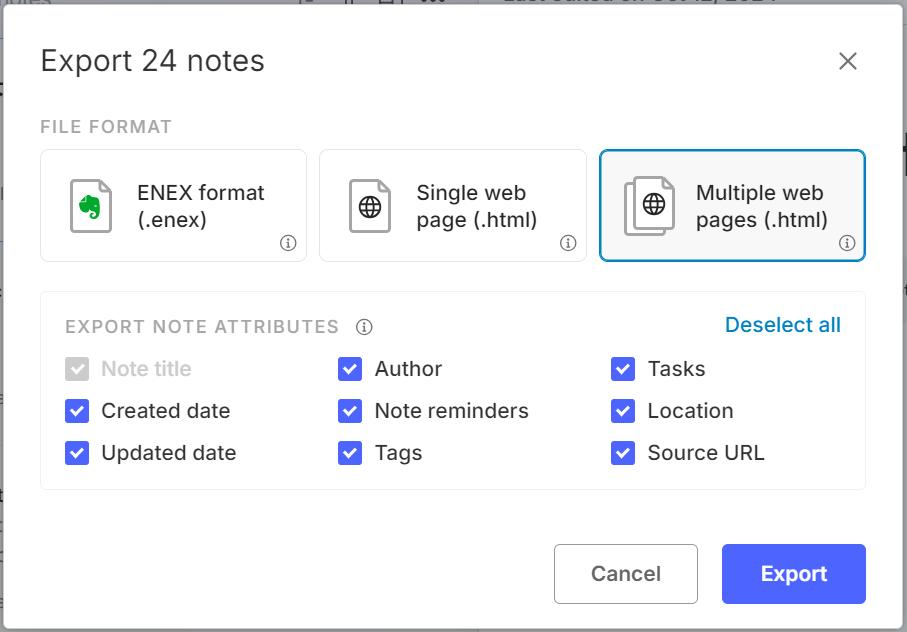This screenshot has width=907, height=632.
Task: Disable Location in exported attributes
Action: pyautogui.click(x=623, y=411)
